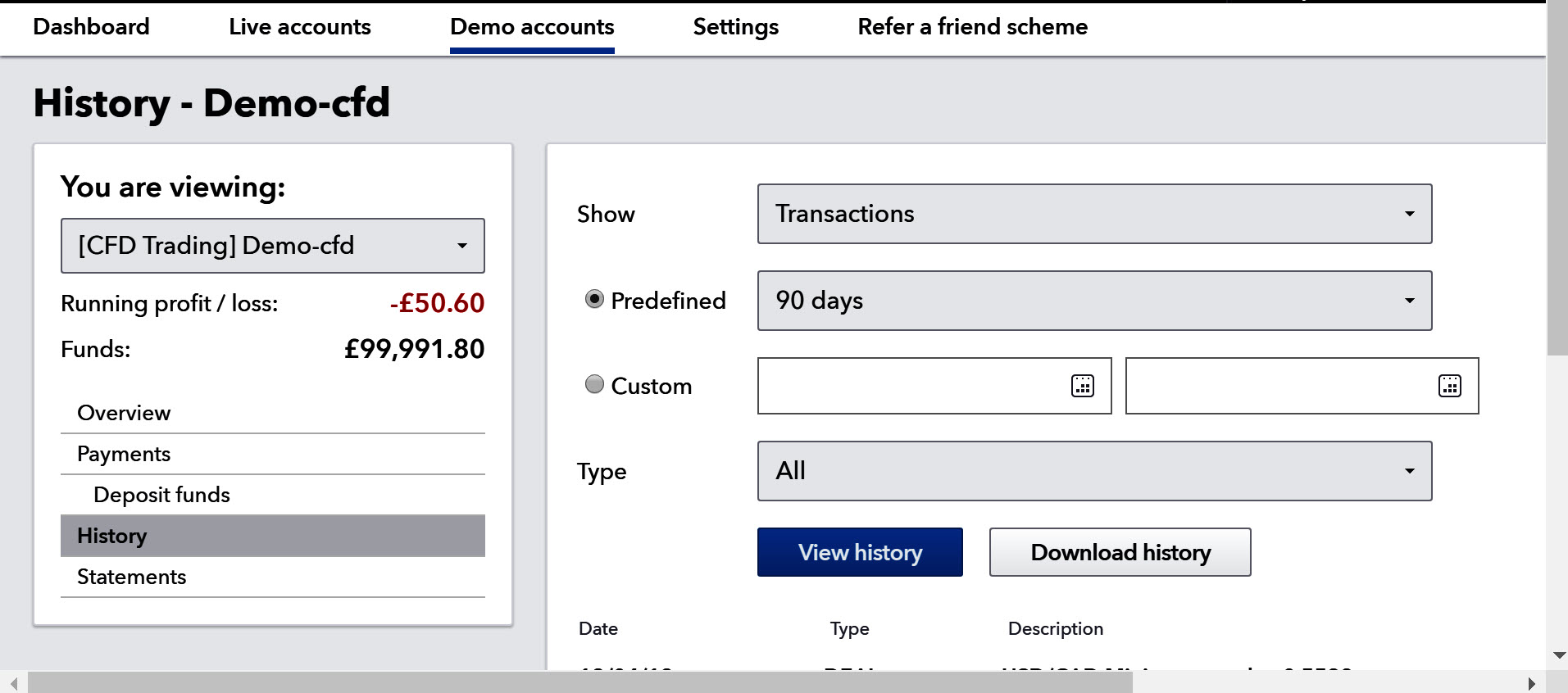Open Refer a friend scheme tab
1568x693 pixels.
pos(972,27)
